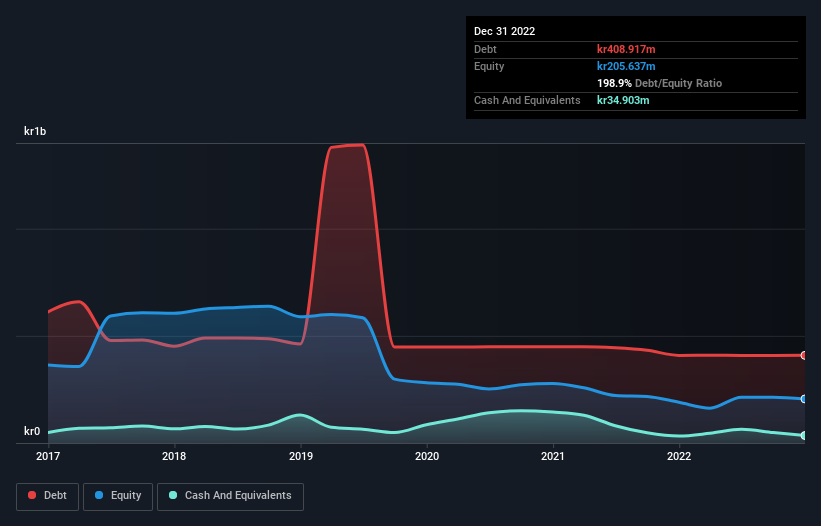The width and height of the screenshot is (821, 526).
Task: Click the Equity row label in tooltip
Action: [489, 66]
